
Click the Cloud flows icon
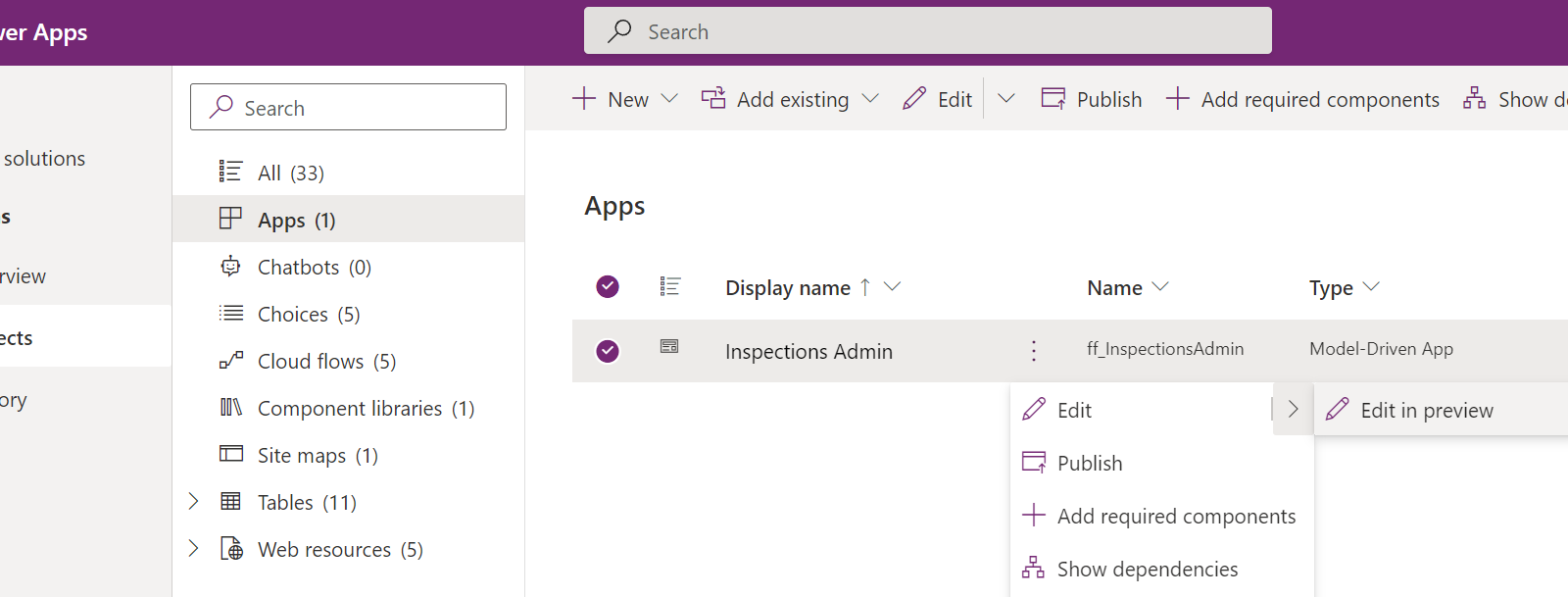tap(230, 360)
